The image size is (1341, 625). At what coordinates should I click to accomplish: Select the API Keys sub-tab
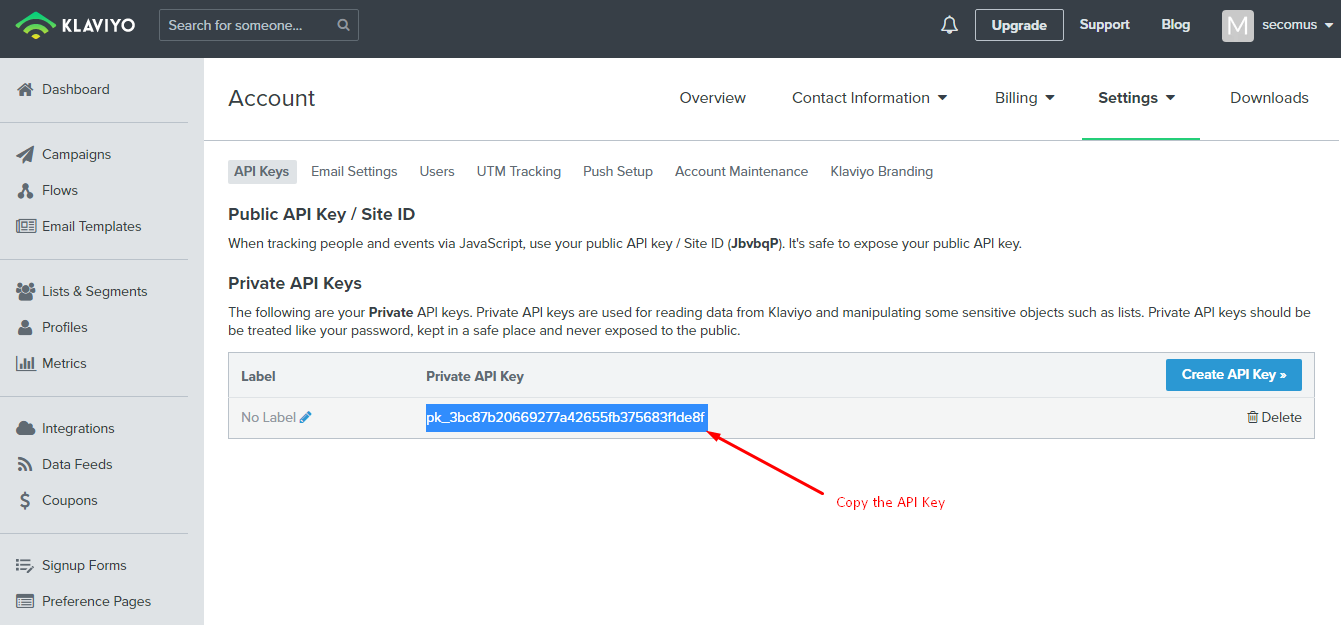coord(262,172)
